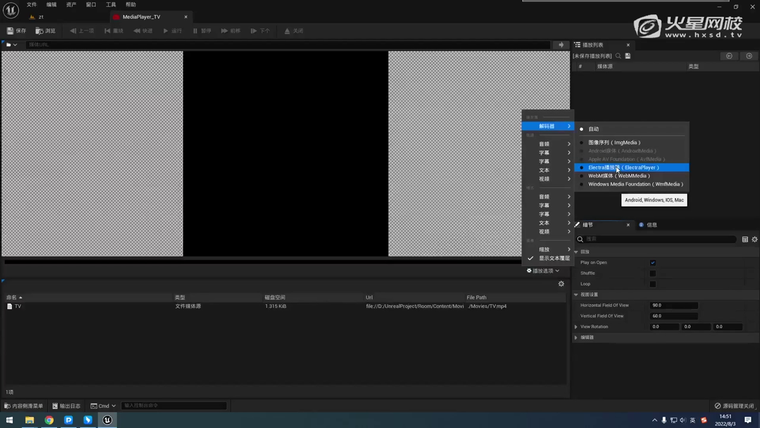
Task: Collapse the 回放 playback section in details
Action: click(x=576, y=252)
